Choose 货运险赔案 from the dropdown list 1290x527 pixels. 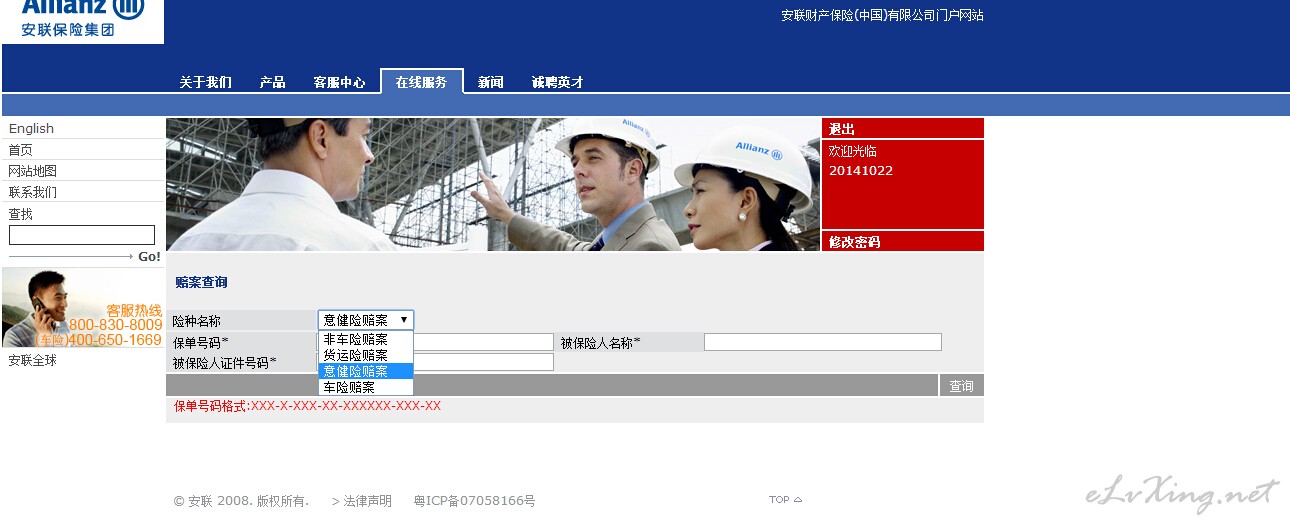(365, 355)
